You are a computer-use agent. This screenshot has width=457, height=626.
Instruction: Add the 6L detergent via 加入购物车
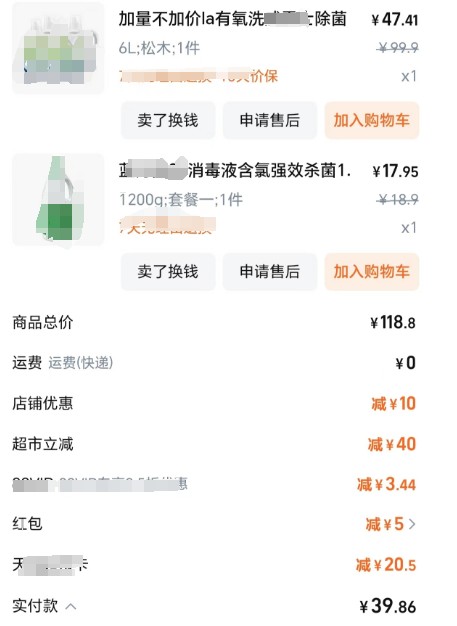tap(372, 120)
